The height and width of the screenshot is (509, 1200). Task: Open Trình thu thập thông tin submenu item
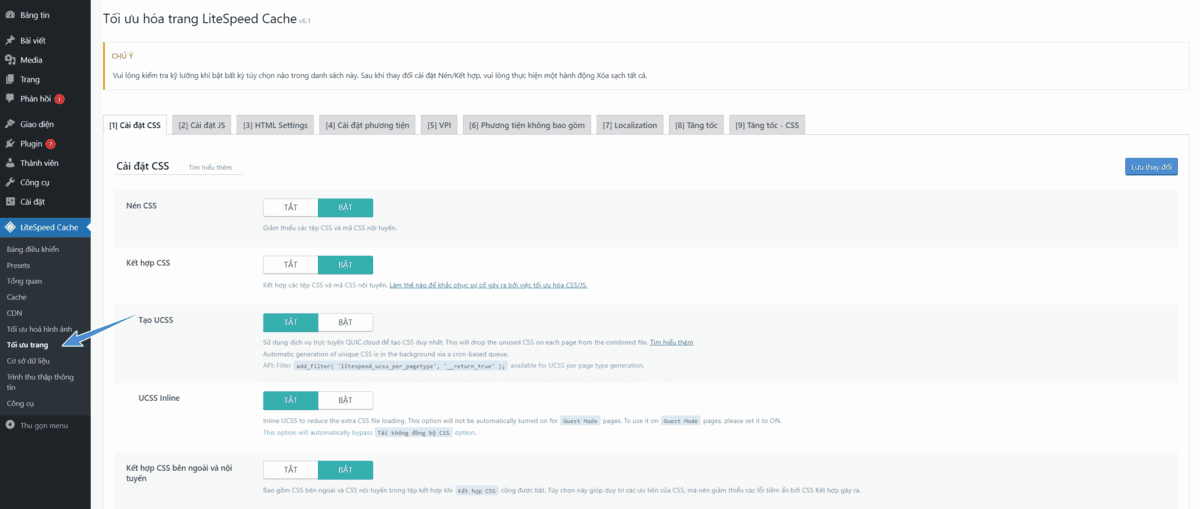pyautogui.click(x=40, y=382)
